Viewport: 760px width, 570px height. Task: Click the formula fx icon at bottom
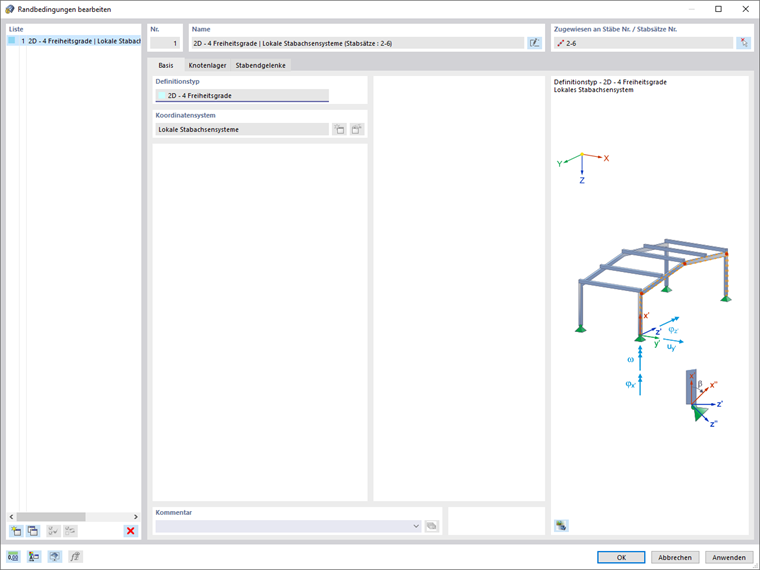pyautogui.click(x=75, y=556)
